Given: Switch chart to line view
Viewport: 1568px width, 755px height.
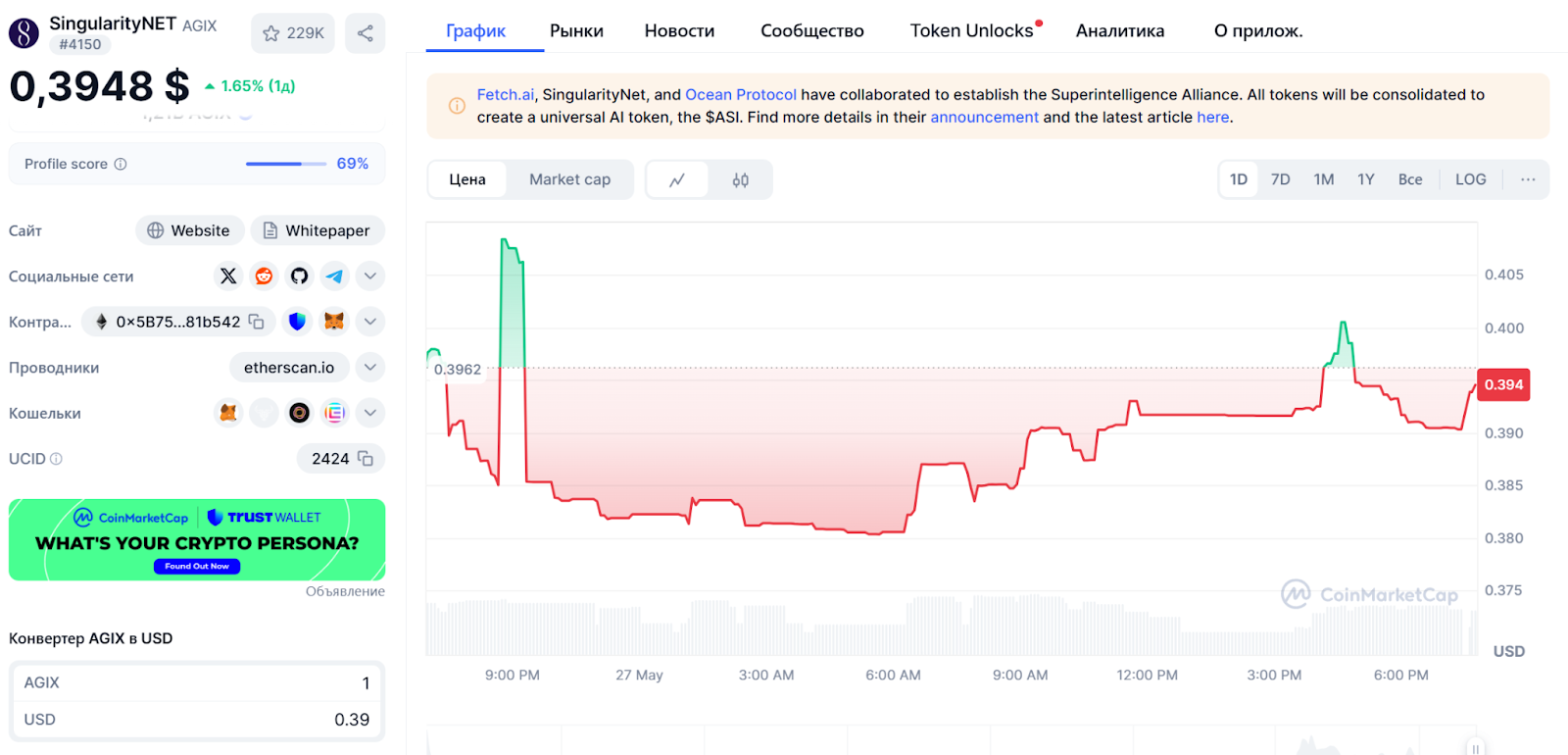Looking at the screenshot, I should pyautogui.click(x=677, y=180).
